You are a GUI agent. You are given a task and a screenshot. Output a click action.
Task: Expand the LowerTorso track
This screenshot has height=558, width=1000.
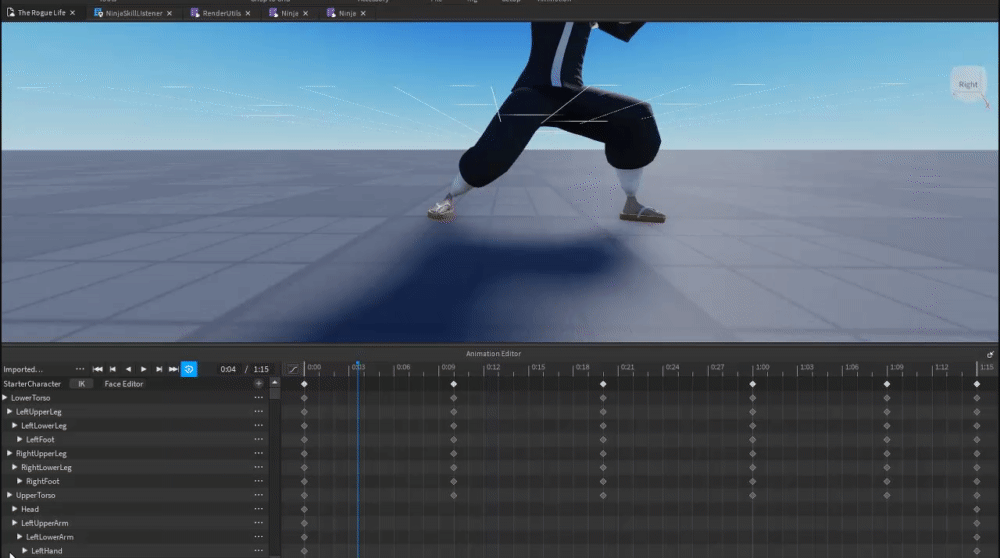click(x=5, y=398)
